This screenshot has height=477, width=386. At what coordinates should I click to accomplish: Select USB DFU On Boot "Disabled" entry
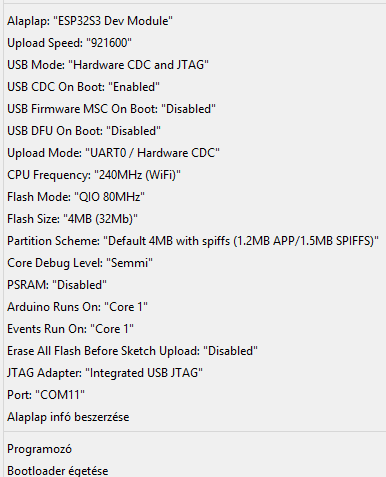point(195,131)
